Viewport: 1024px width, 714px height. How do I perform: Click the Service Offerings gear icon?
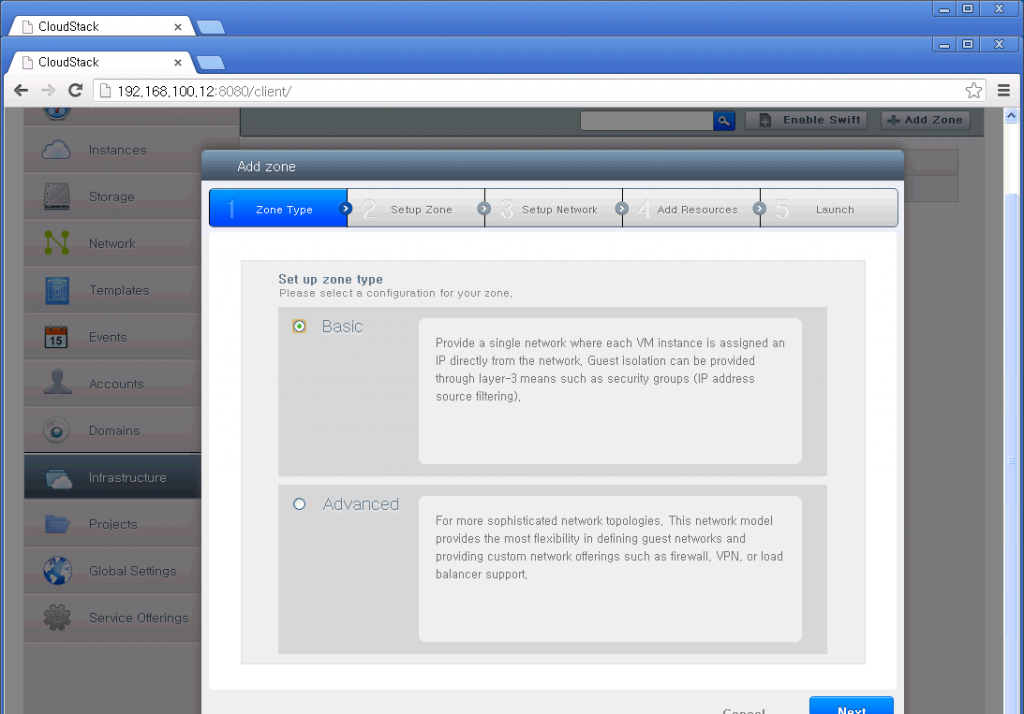point(55,617)
